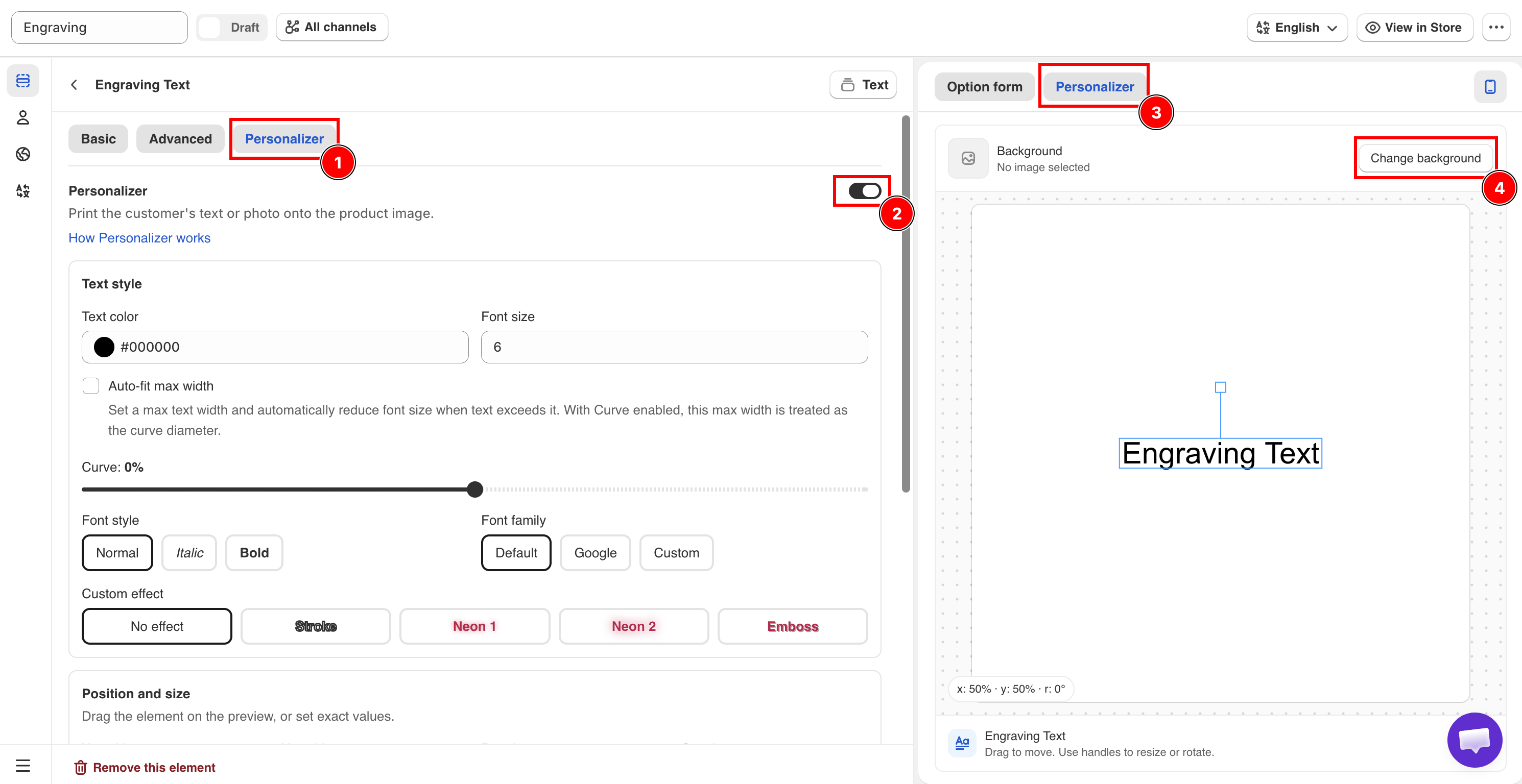Screen dimensions: 1522x784
Task: Select the Personalizer preview tab
Action: point(1094,87)
